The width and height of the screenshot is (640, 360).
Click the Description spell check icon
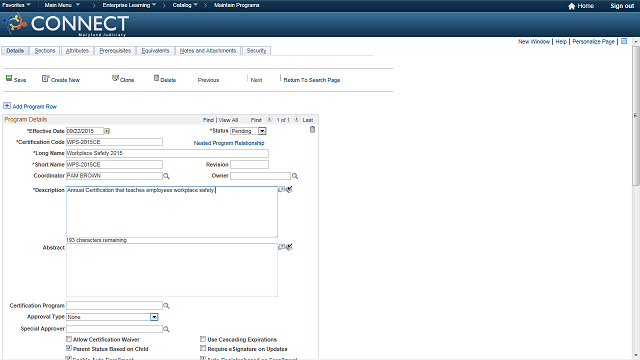click(289, 189)
